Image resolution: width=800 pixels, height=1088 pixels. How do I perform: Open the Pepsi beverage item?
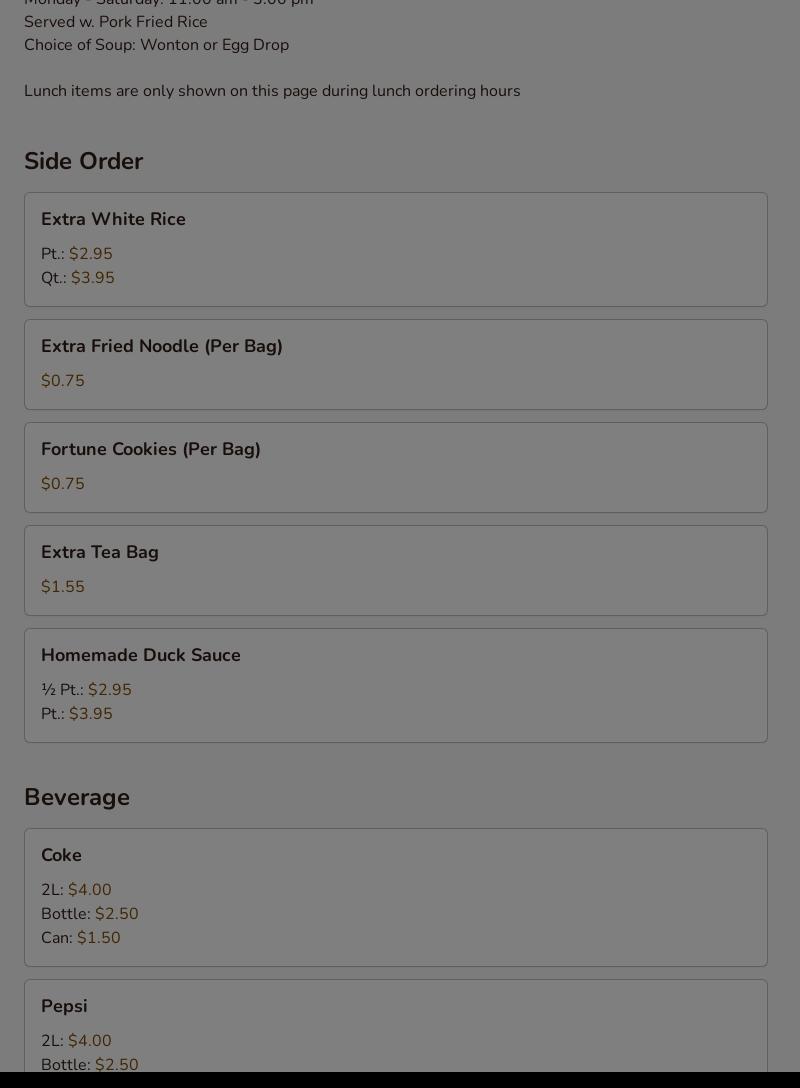coord(64,1006)
